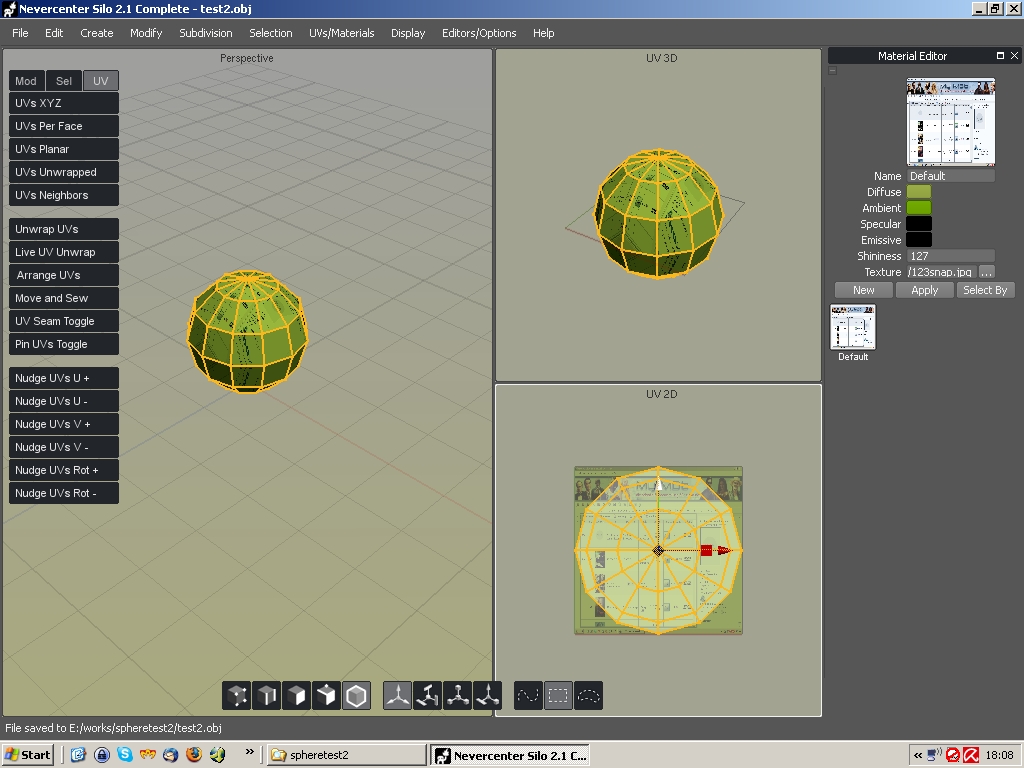
Task: Activate the universal manipulator icon
Action: tap(488, 696)
